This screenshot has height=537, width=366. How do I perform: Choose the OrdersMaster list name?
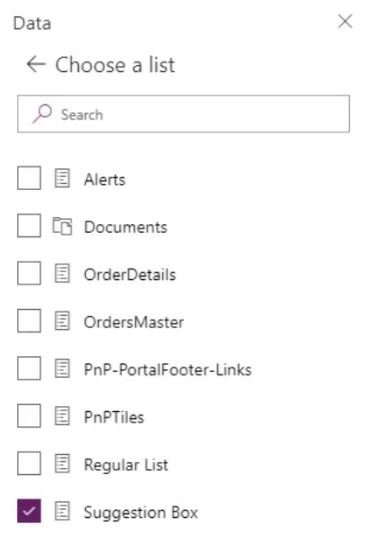pyautogui.click(x=134, y=322)
